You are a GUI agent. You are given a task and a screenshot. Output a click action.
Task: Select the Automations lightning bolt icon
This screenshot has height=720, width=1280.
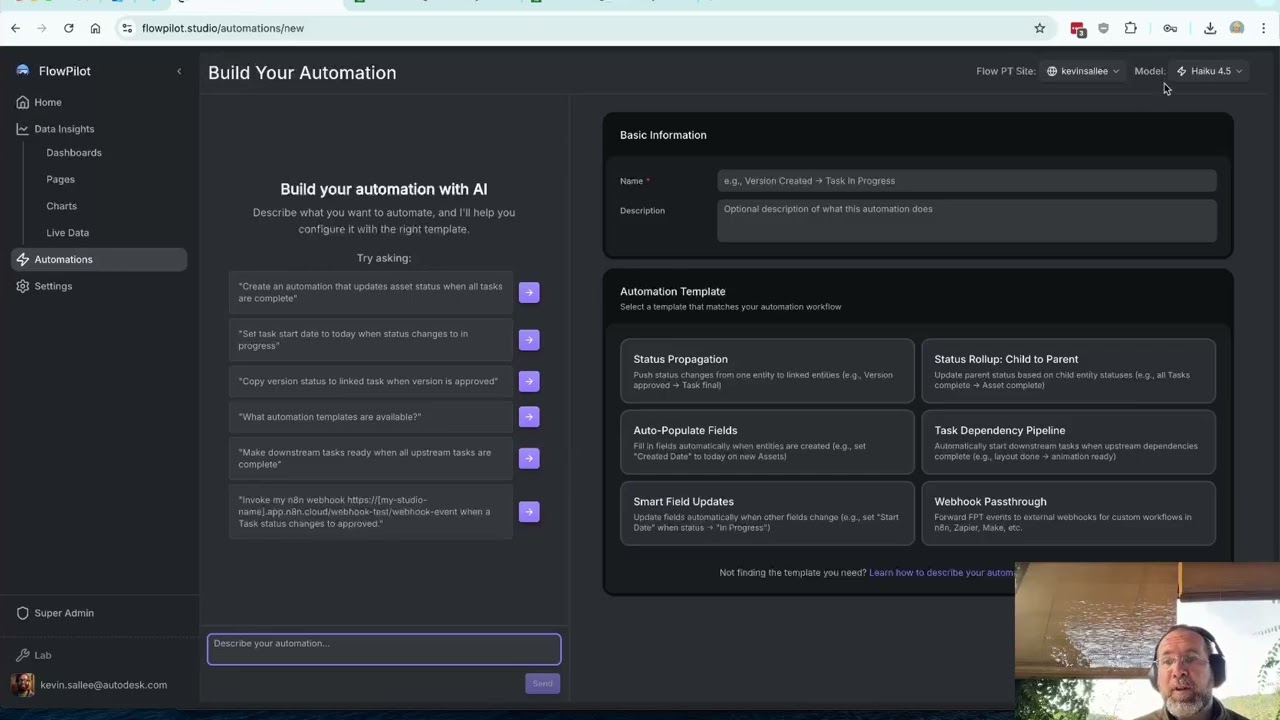22,259
